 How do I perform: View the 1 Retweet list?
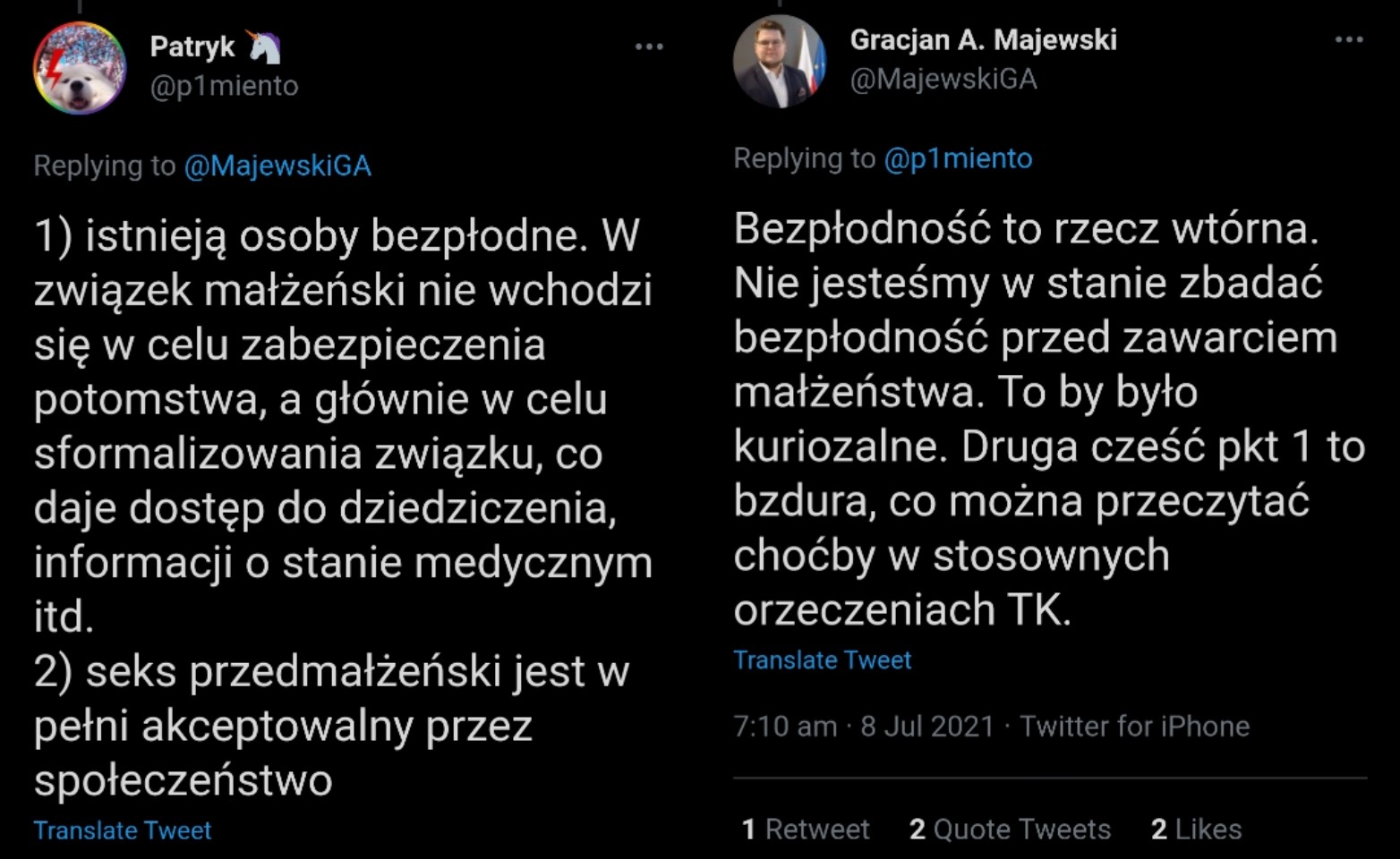(806, 829)
